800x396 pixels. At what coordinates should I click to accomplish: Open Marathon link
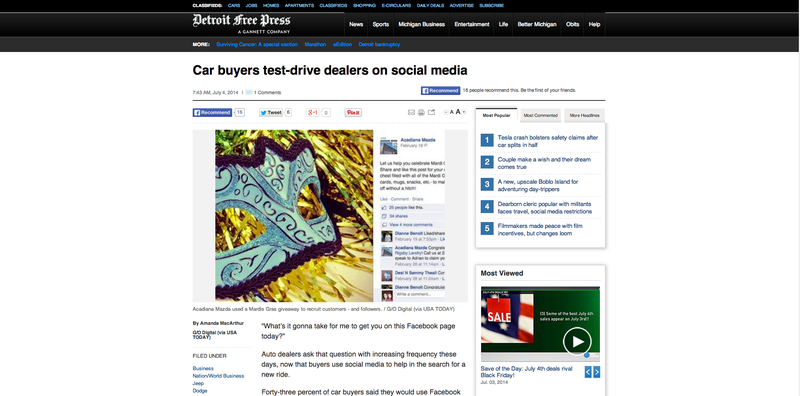[x=315, y=44]
